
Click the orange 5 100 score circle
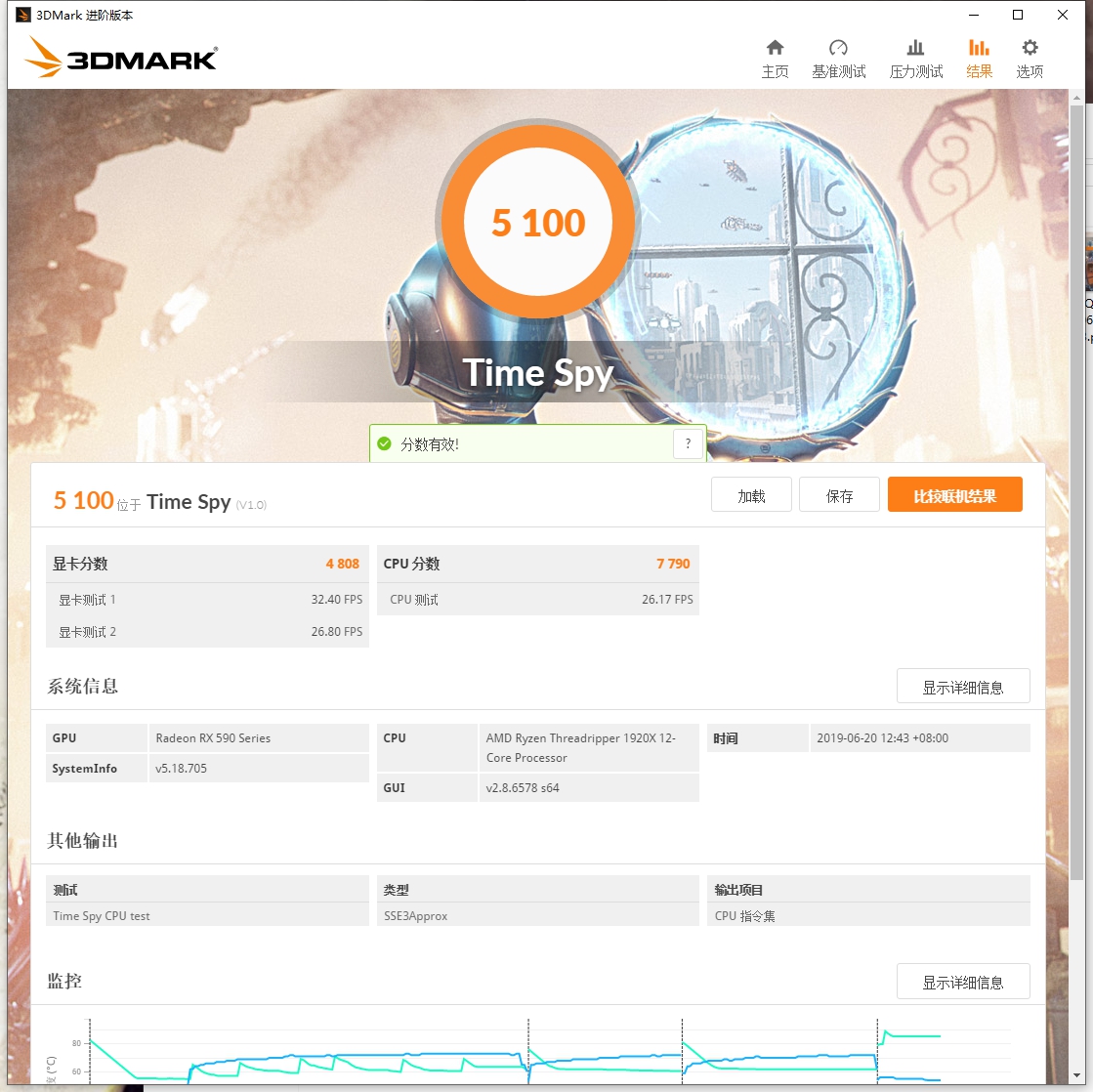click(537, 223)
